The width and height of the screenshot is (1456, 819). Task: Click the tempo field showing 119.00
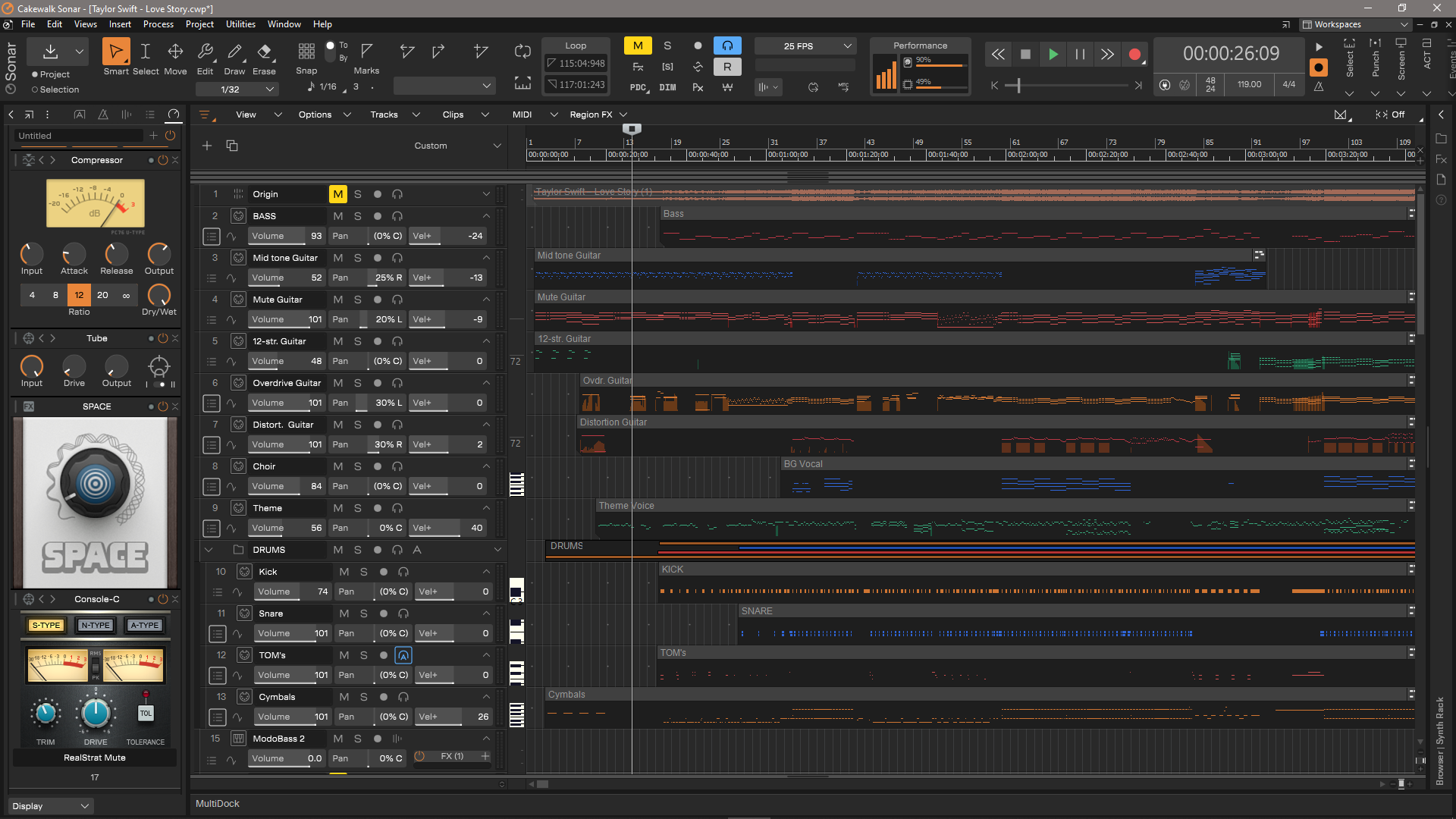click(x=1249, y=84)
